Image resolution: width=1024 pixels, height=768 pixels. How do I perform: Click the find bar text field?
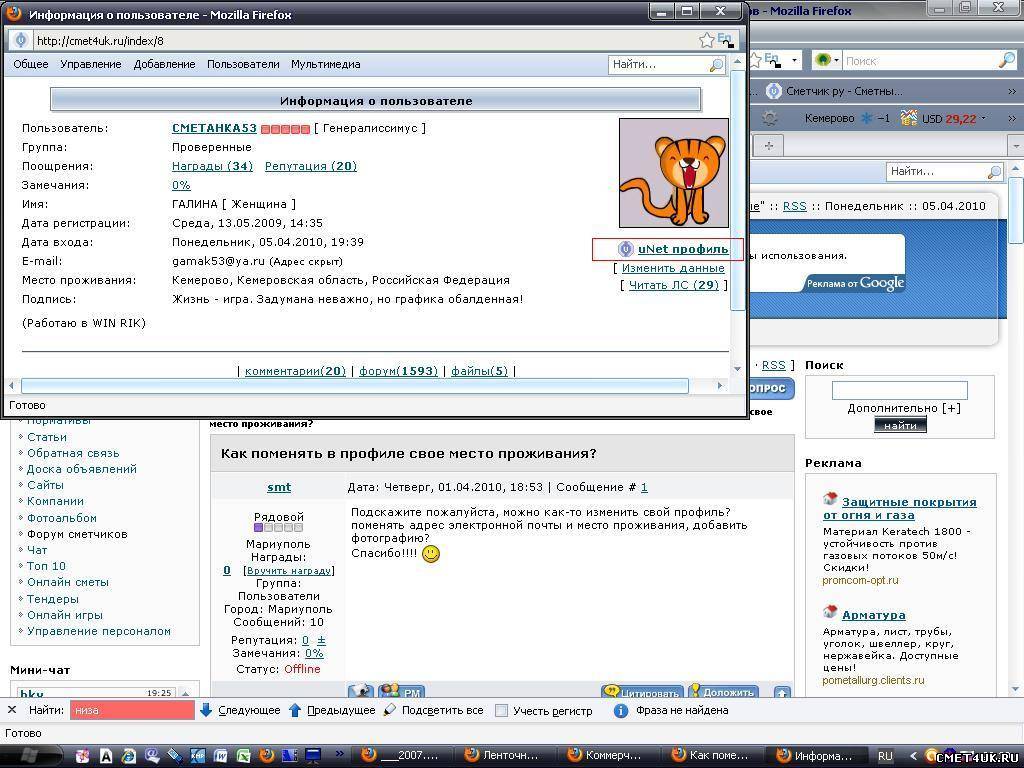132,710
